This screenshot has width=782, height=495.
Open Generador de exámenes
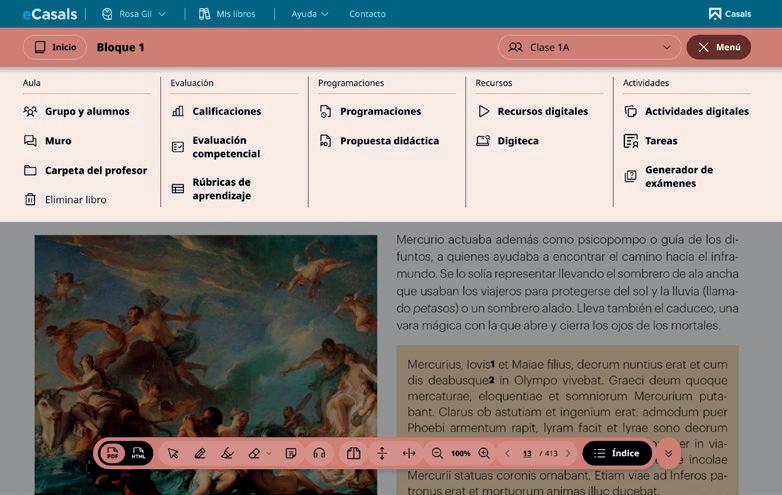679,176
